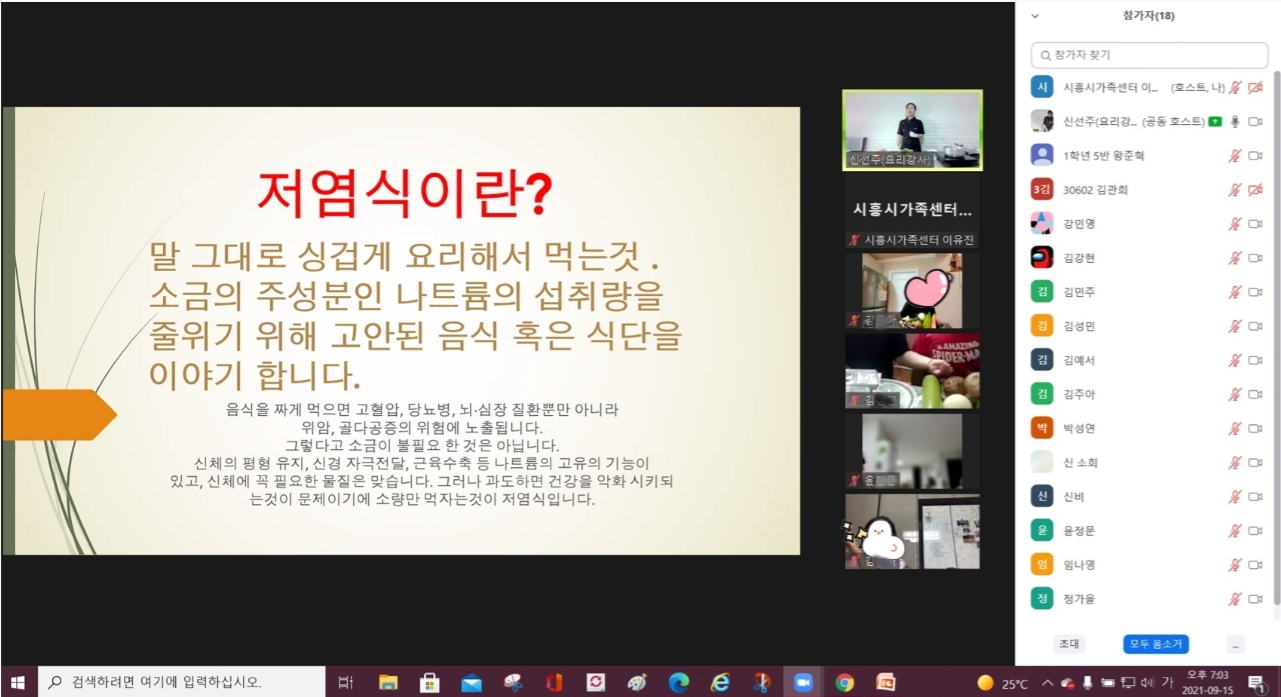This screenshot has width=1281, height=697.
Task: Select participant name 임나영 in the list
Action: (1080, 565)
